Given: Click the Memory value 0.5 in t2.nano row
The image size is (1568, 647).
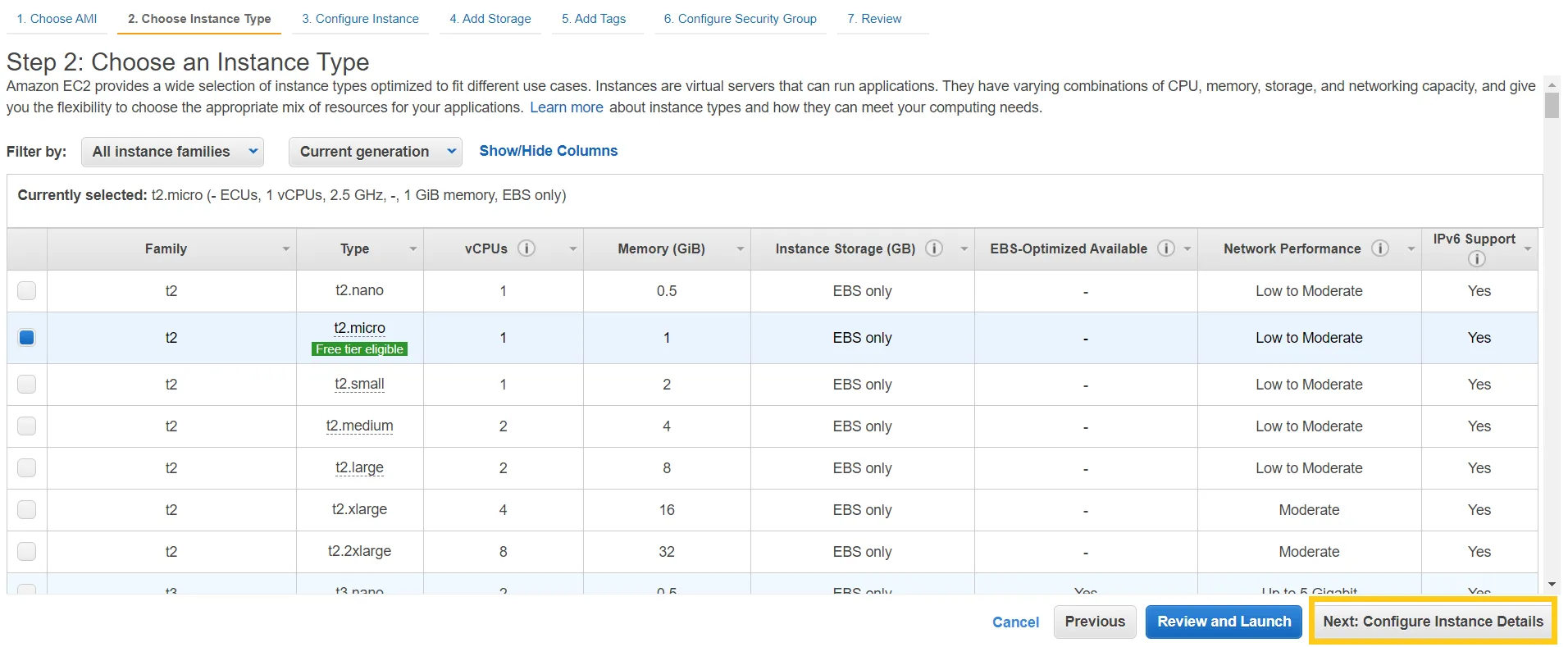Looking at the screenshot, I should pyautogui.click(x=667, y=291).
